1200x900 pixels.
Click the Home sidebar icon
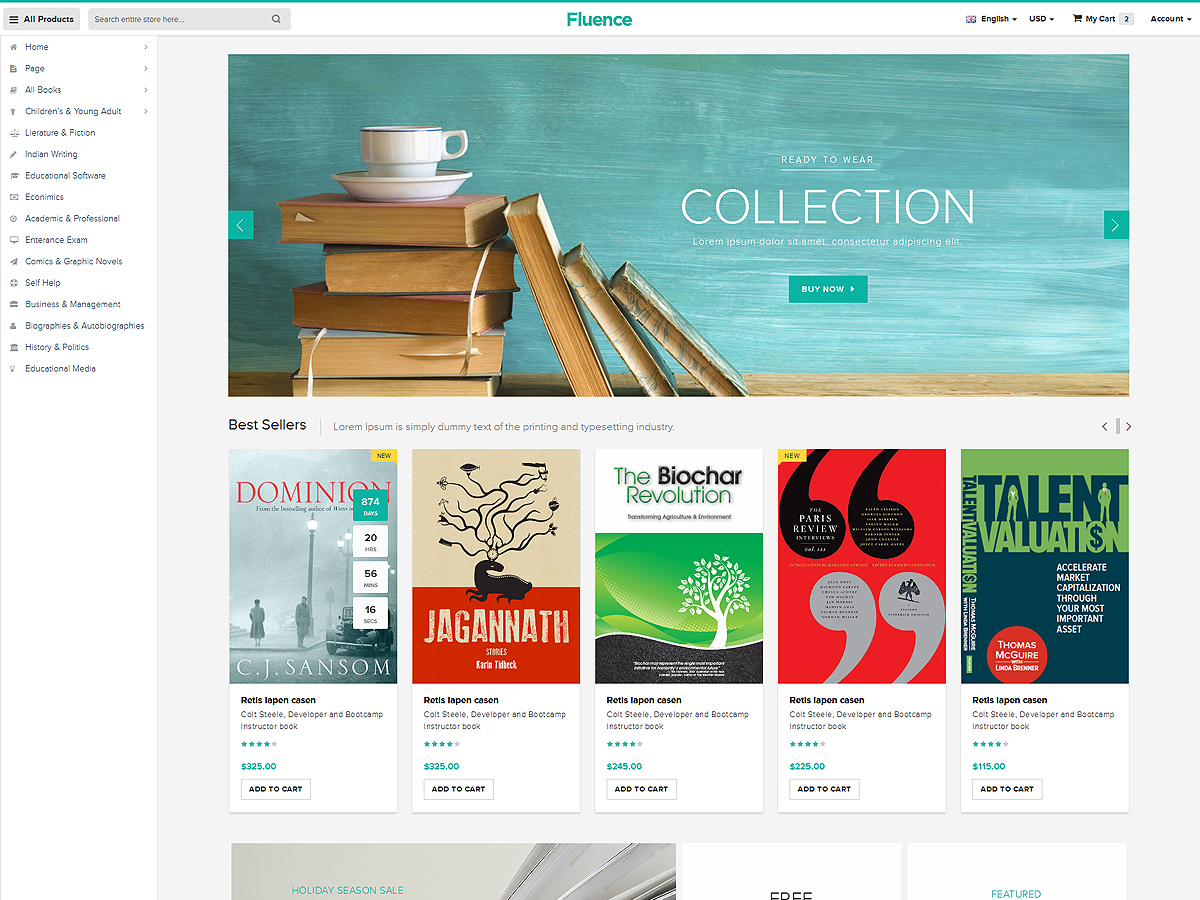tap(14, 47)
